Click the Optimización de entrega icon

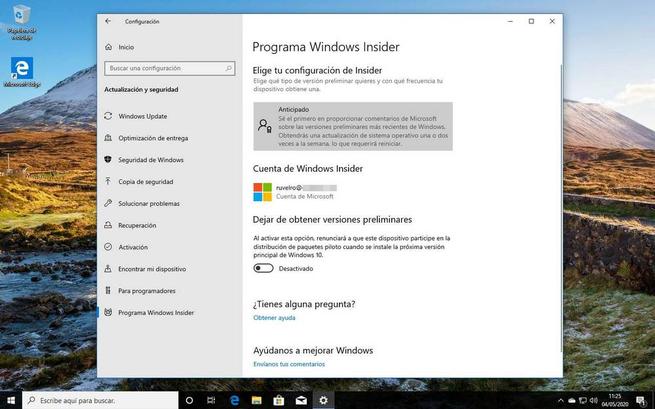pos(108,138)
